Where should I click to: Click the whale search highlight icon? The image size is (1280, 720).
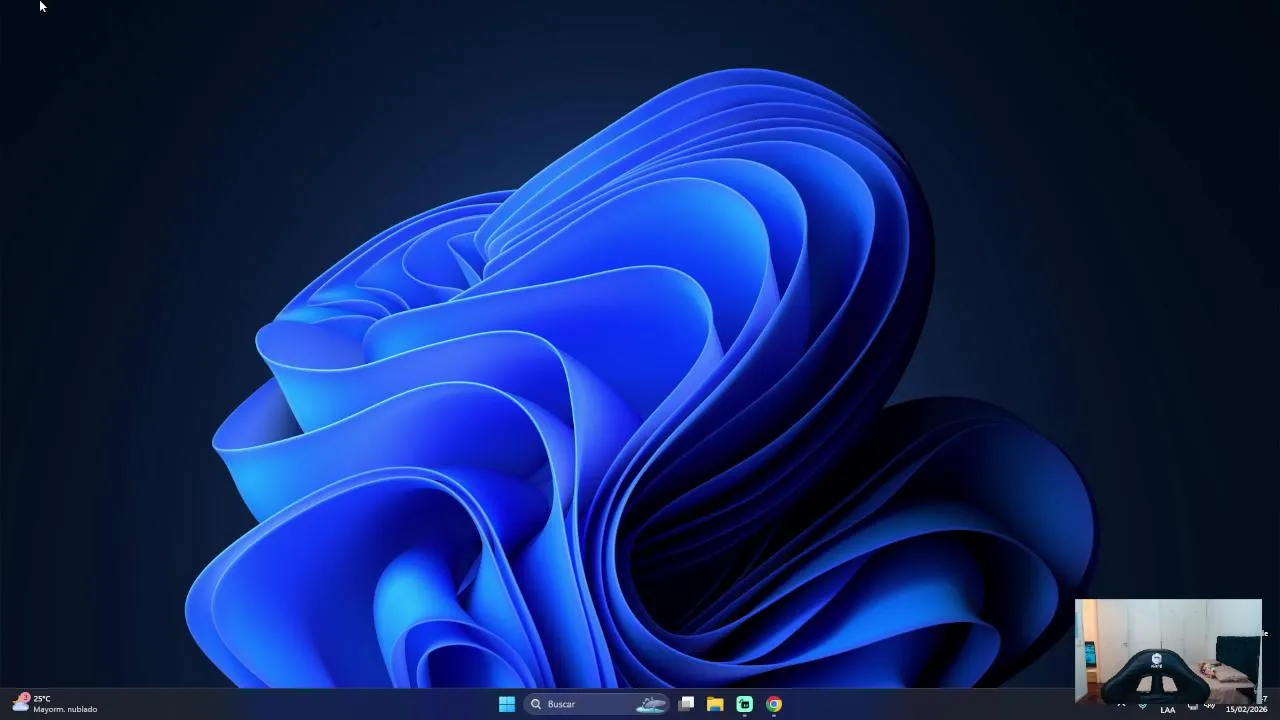click(x=651, y=704)
